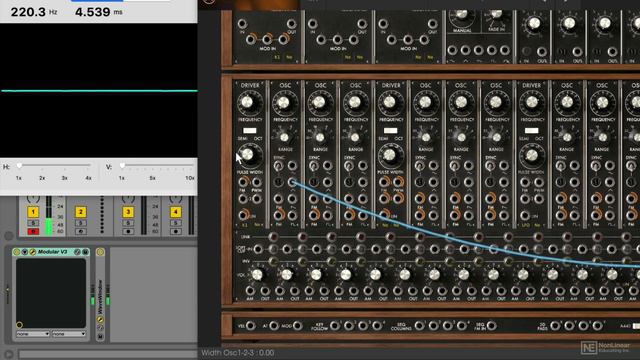Adjust the second mixer volume knob

coord(287,275)
